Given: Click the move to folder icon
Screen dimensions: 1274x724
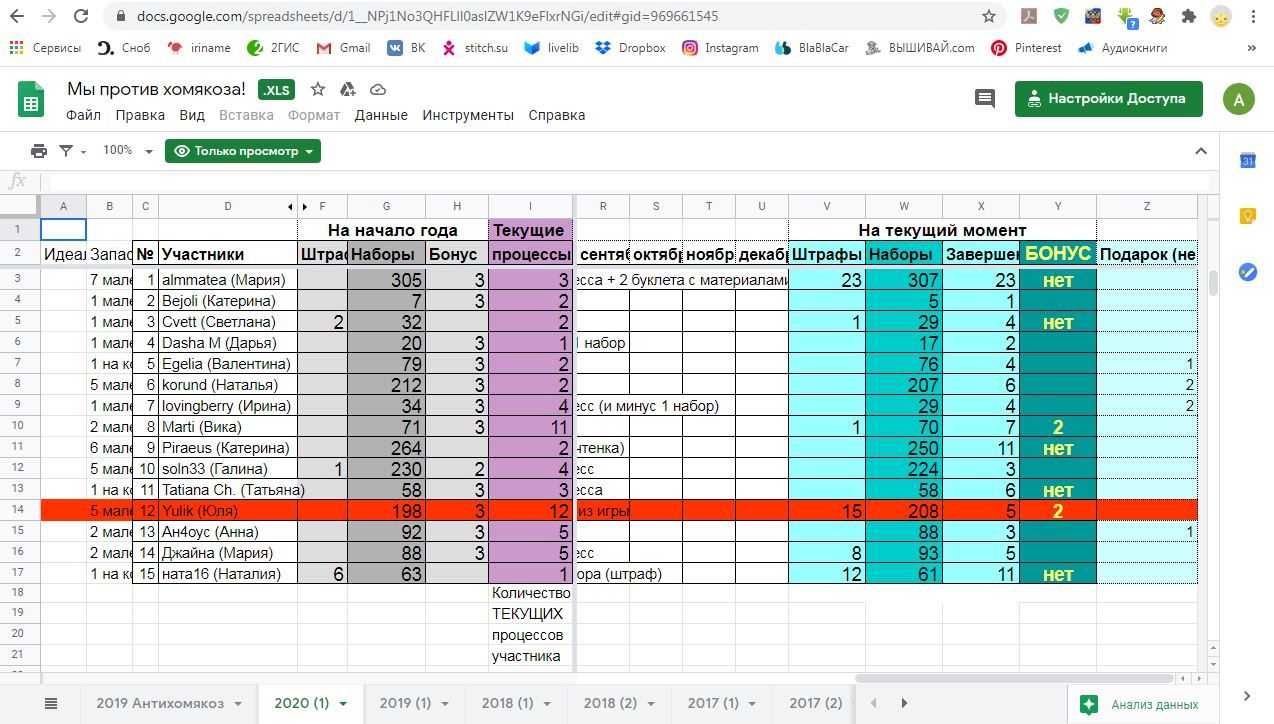Looking at the screenshot, I should click(347, 89).
